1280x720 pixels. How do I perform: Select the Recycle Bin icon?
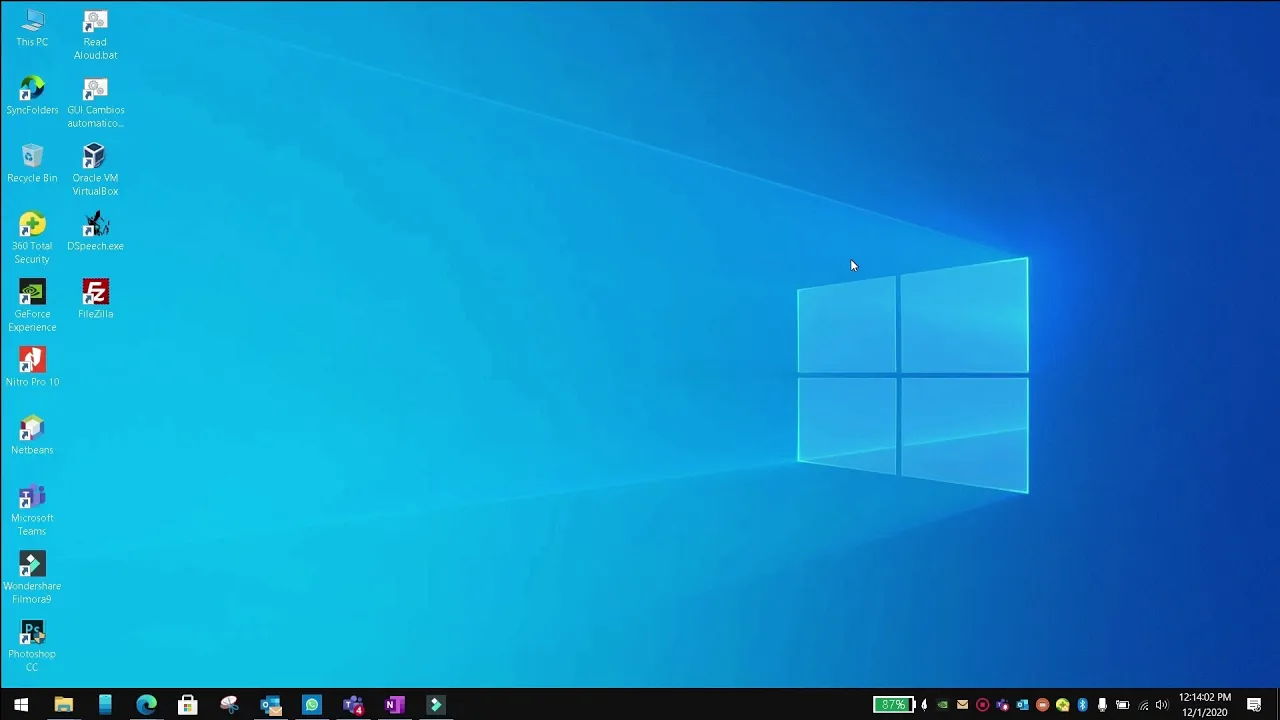32,164
